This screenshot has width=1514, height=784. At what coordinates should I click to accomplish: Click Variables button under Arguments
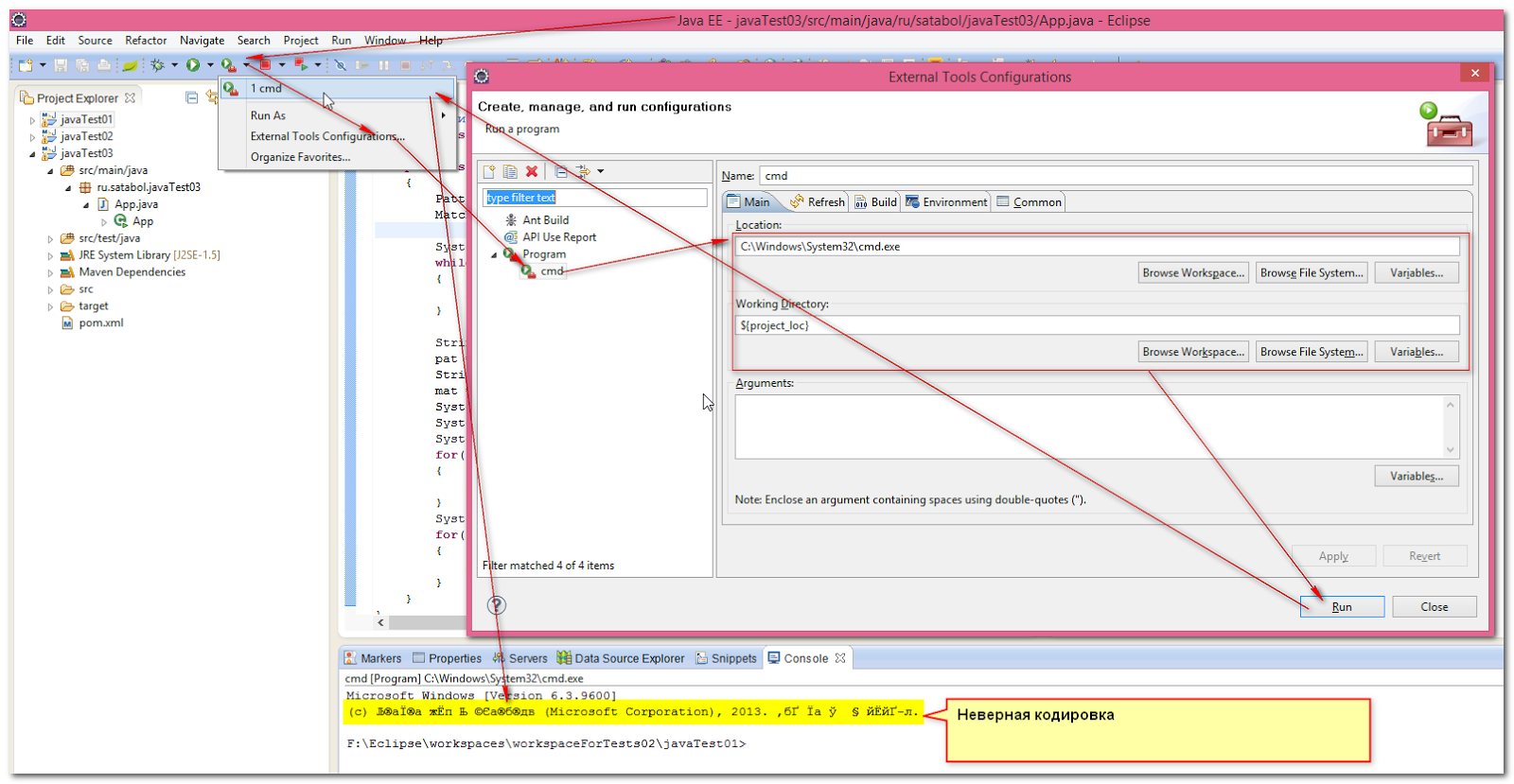point(1417,476)
